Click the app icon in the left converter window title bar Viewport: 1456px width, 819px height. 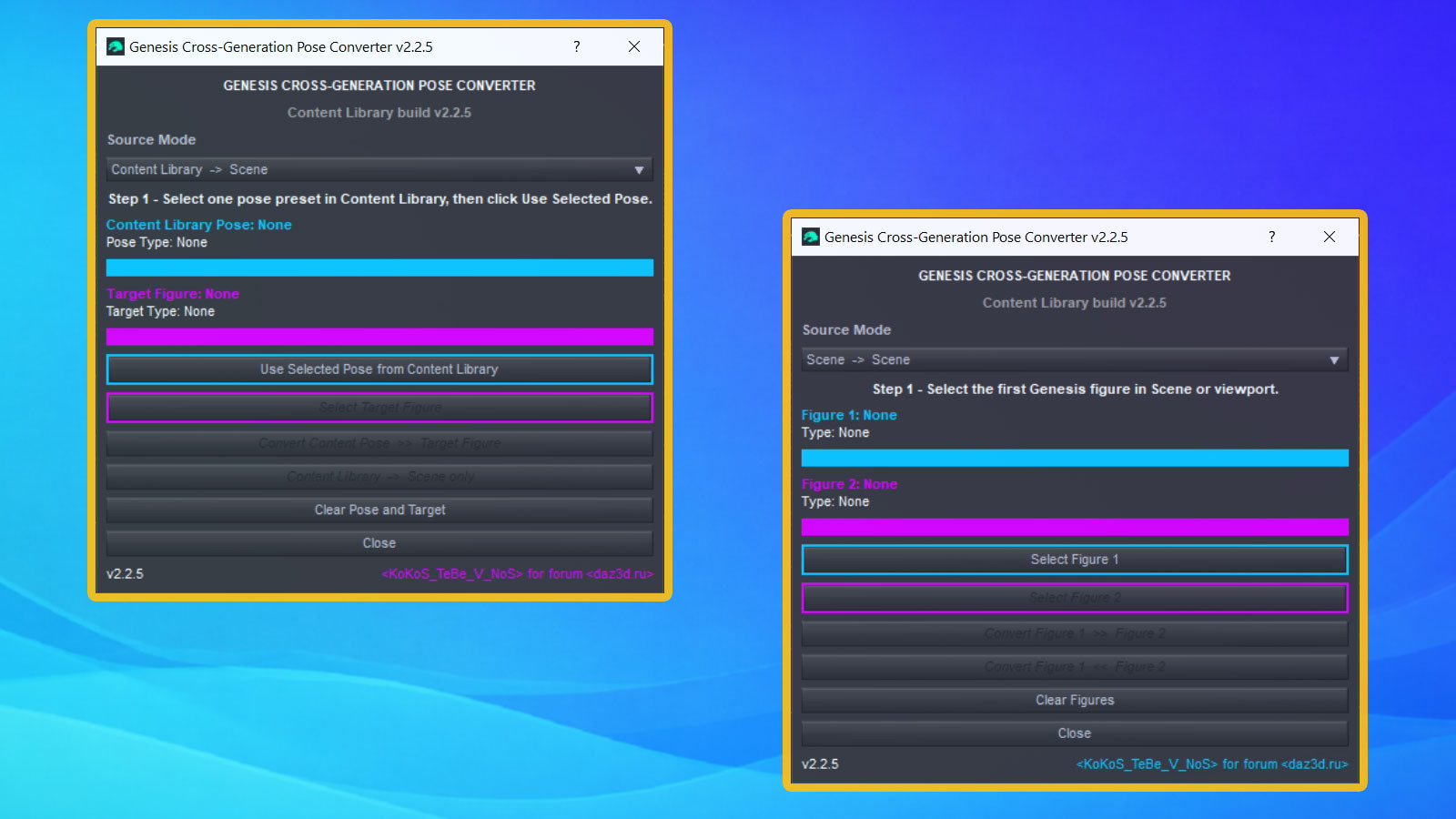116,46
